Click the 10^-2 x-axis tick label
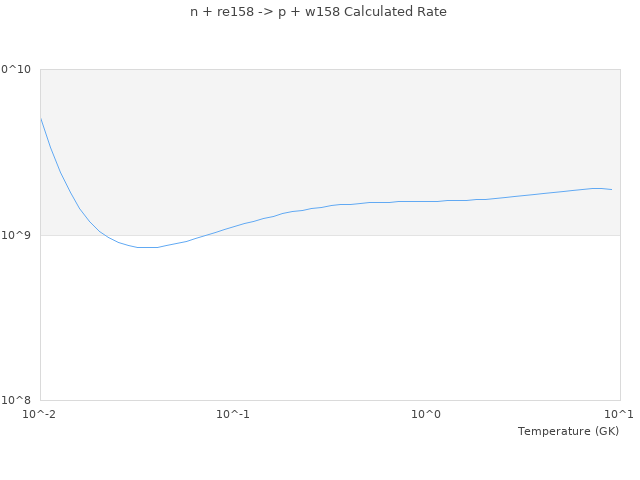The width and height of the screenshot is (640, 480). [40, 414]
